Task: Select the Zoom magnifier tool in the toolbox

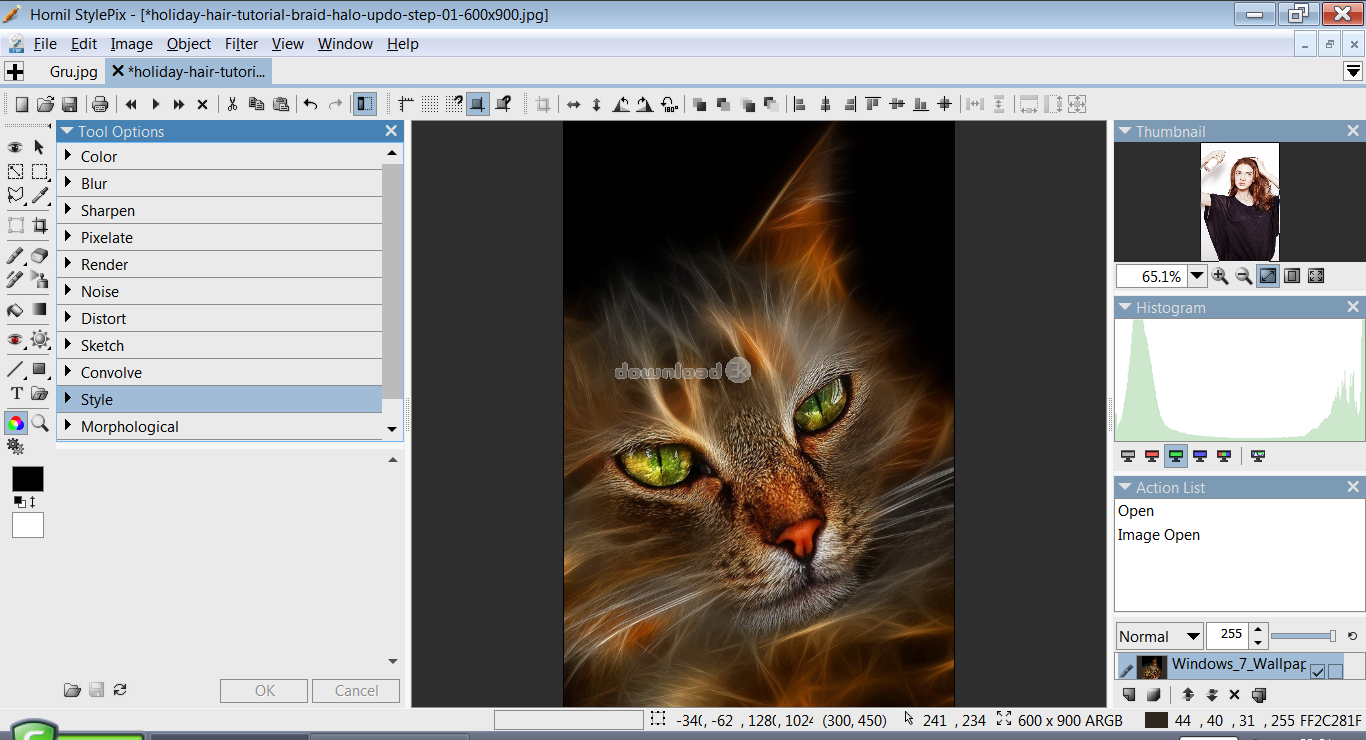Action: [39, 423]
